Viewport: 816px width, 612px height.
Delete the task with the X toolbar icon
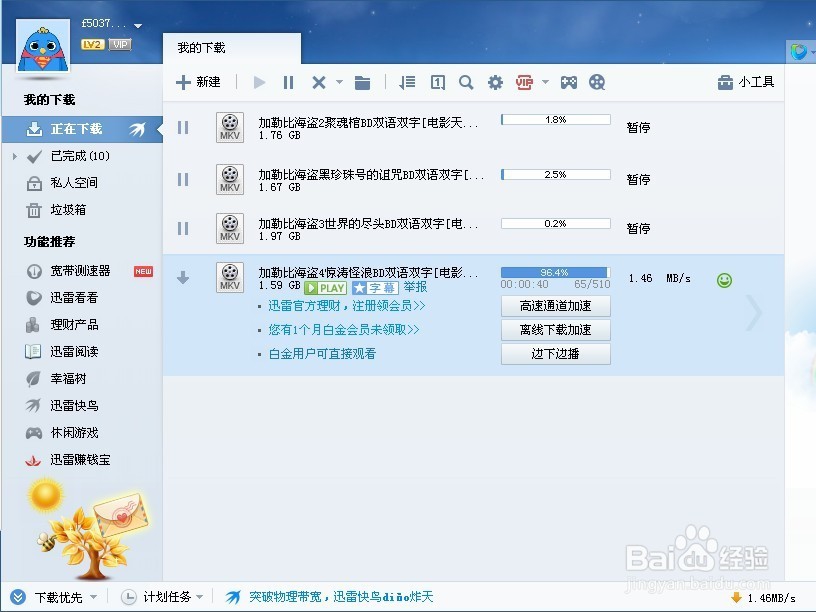pyautogui.click(x=318, y=82)
